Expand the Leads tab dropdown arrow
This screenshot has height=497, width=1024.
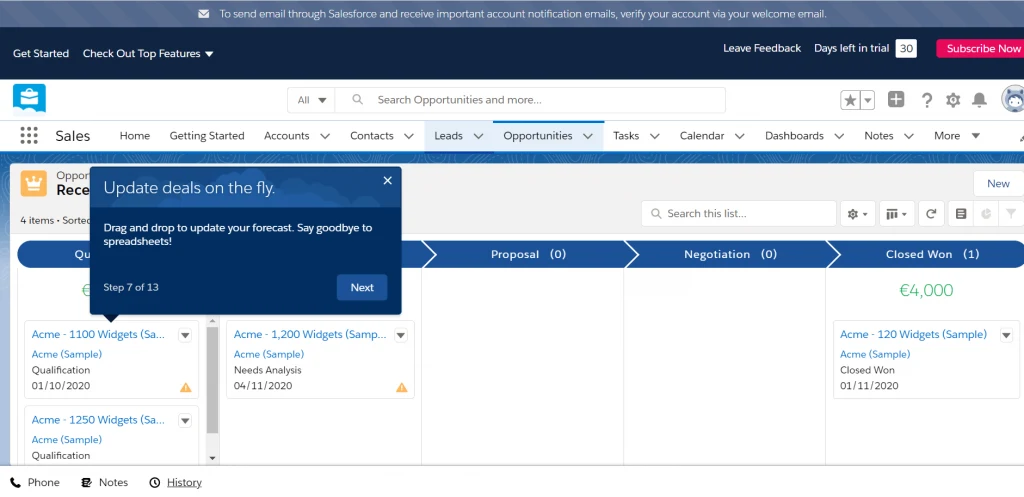(478, 136)
